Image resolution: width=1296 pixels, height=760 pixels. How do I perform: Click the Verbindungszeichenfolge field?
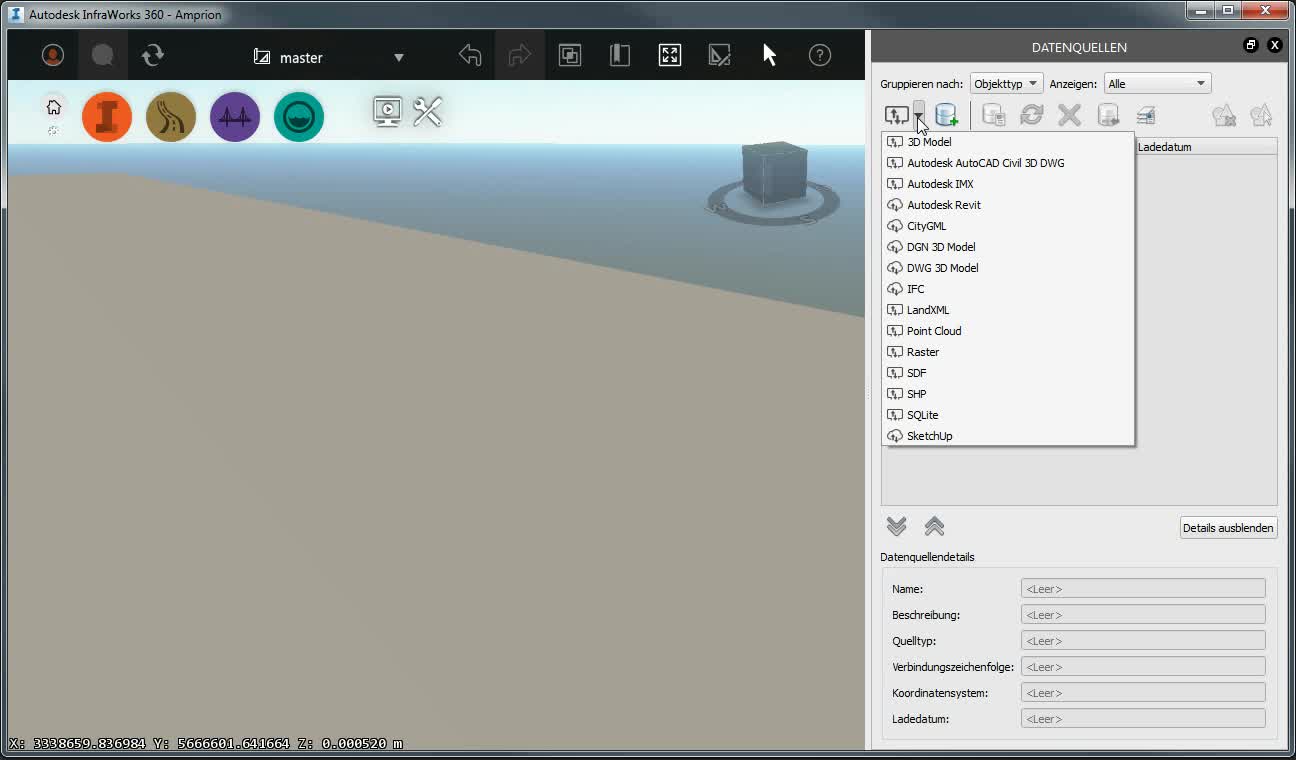click(x=1143, y=667)
